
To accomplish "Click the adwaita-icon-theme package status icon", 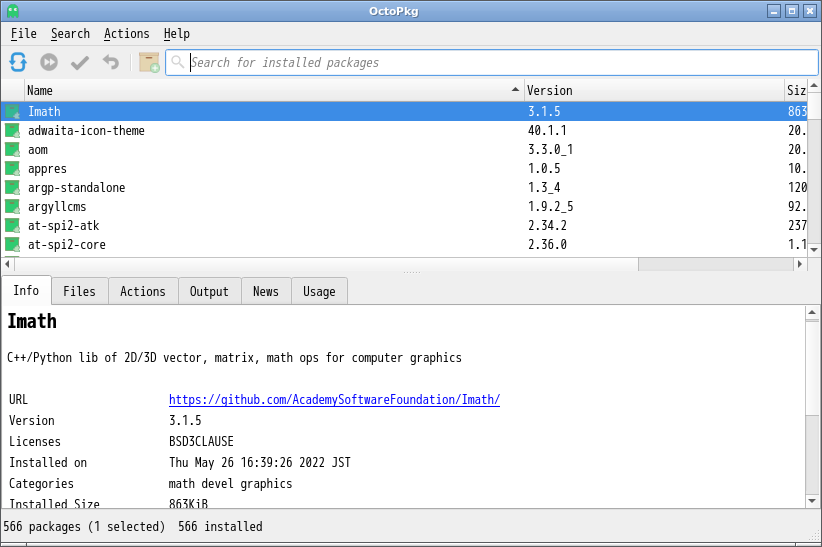I will coord(13,130).
